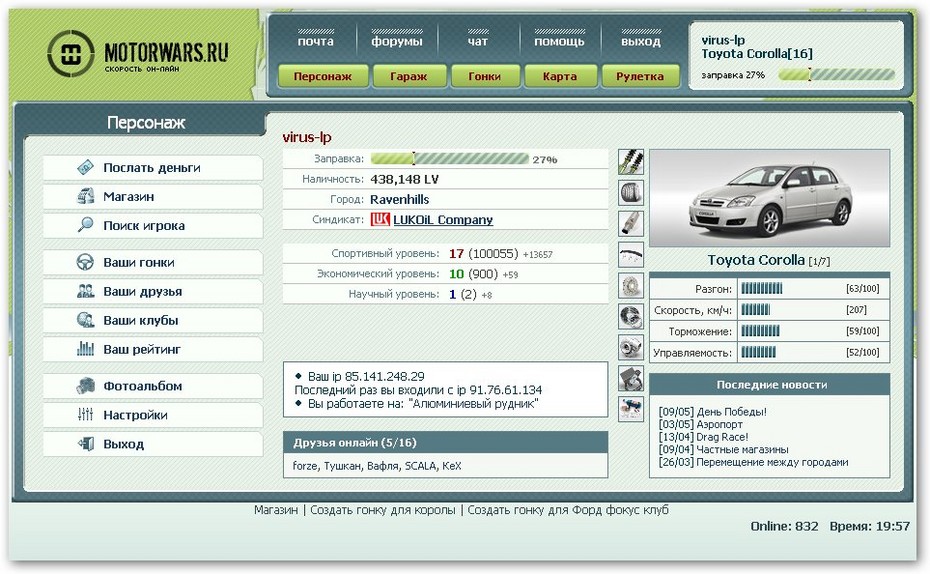Click the icon beside Ваши клубы
Image resolution: width=930 pixels, height=574 pixels.
[85, 320]
